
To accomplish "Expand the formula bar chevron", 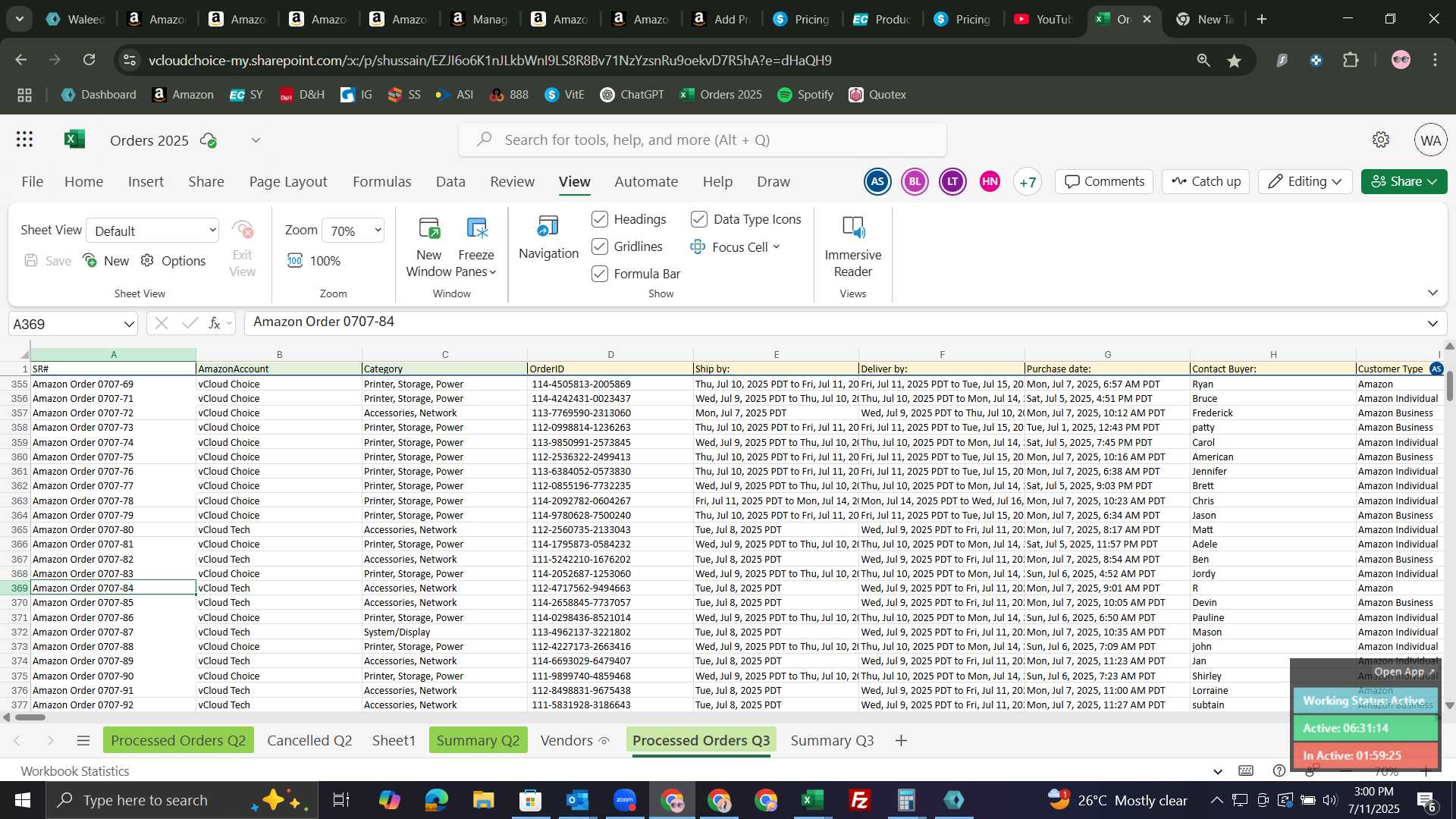I will point(1432,324).
